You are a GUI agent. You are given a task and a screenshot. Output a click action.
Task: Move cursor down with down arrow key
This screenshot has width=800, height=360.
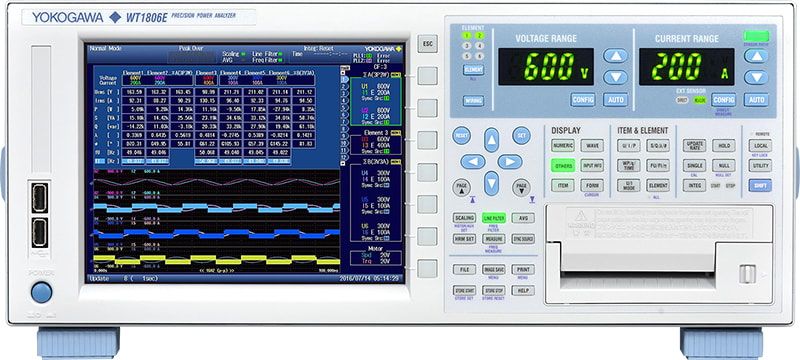(491, 183)
